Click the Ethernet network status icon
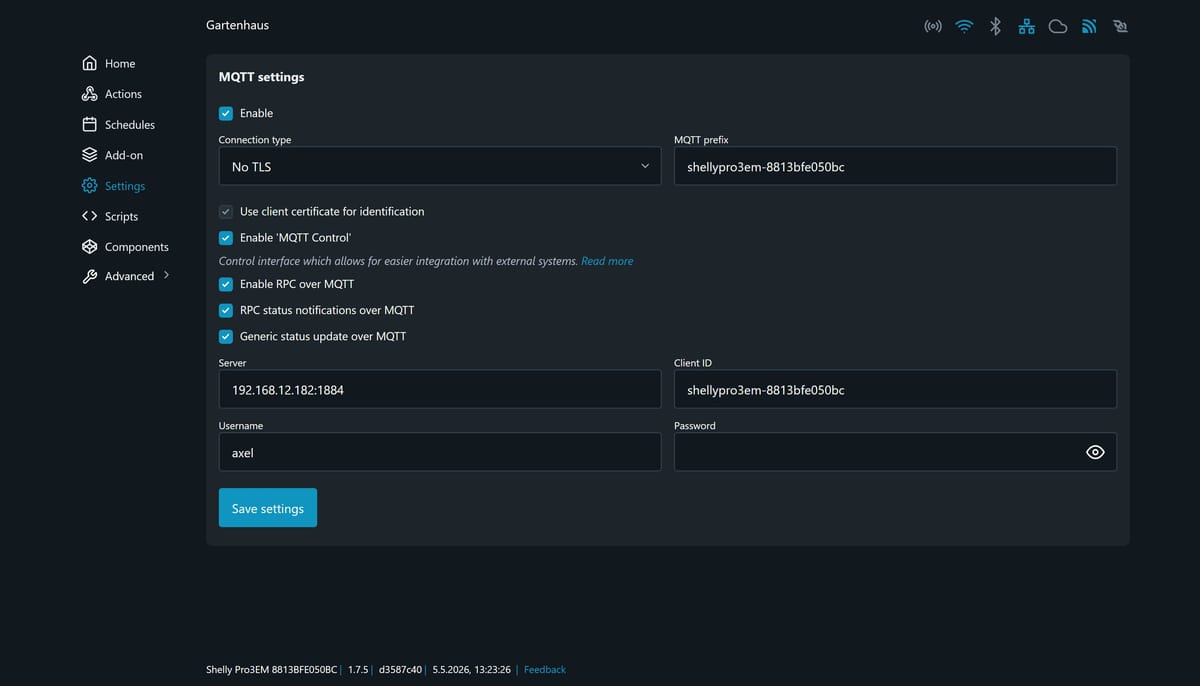The image size is (1200, 686). (1027, 27)
